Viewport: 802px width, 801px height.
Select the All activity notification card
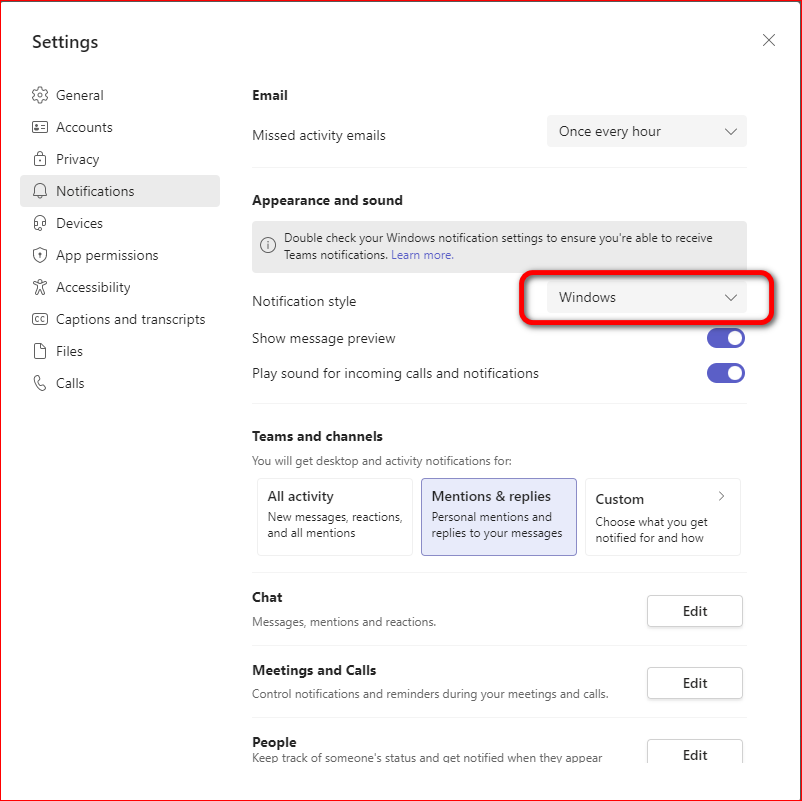pyautogui.click(x=334, y=517)
